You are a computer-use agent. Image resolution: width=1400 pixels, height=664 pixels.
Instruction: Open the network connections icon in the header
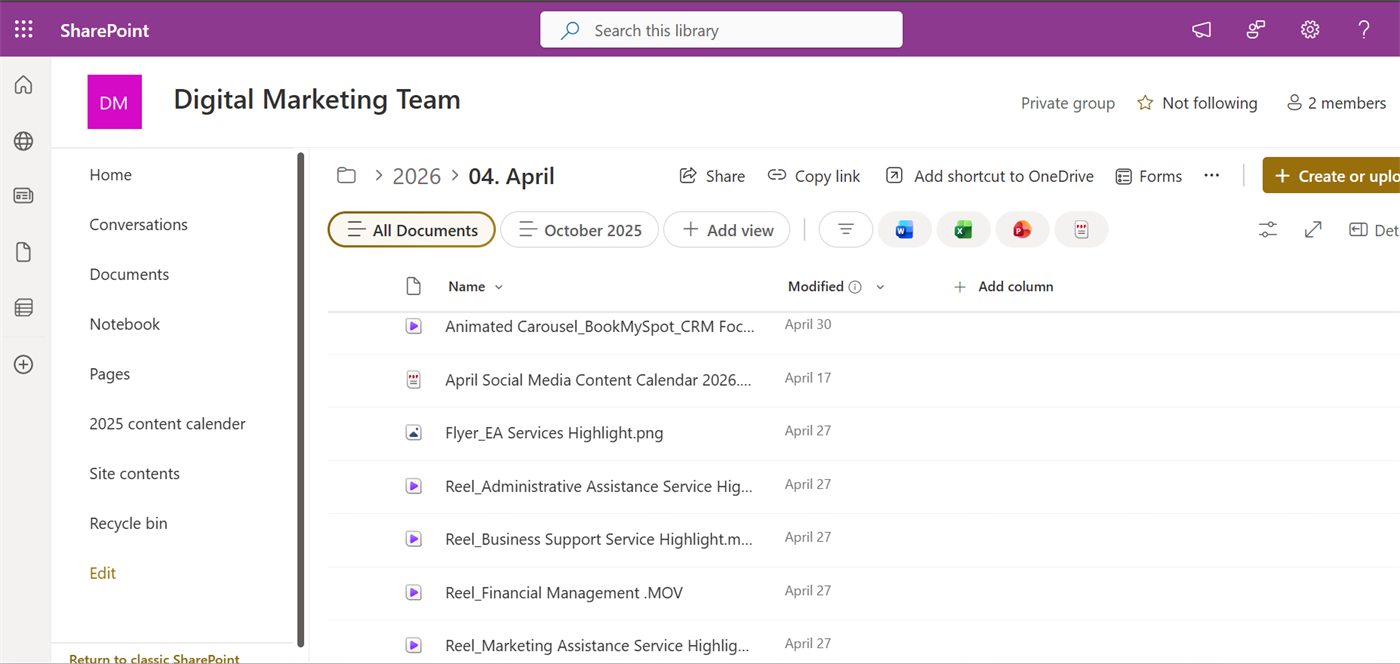point(1256,30)
